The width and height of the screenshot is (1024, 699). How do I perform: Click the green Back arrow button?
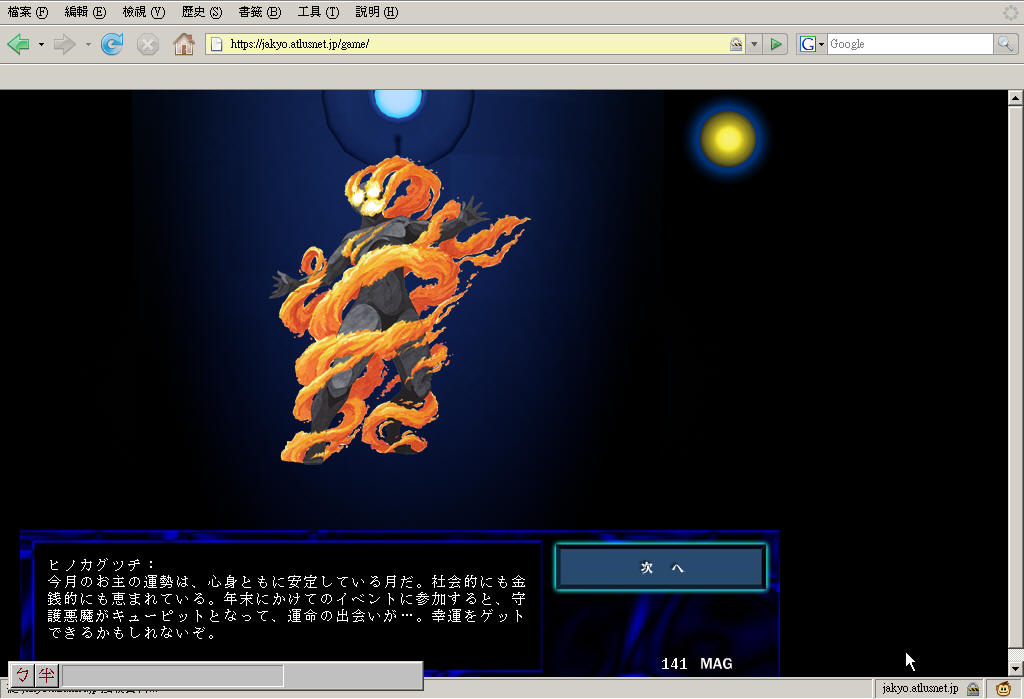[18, 44]
